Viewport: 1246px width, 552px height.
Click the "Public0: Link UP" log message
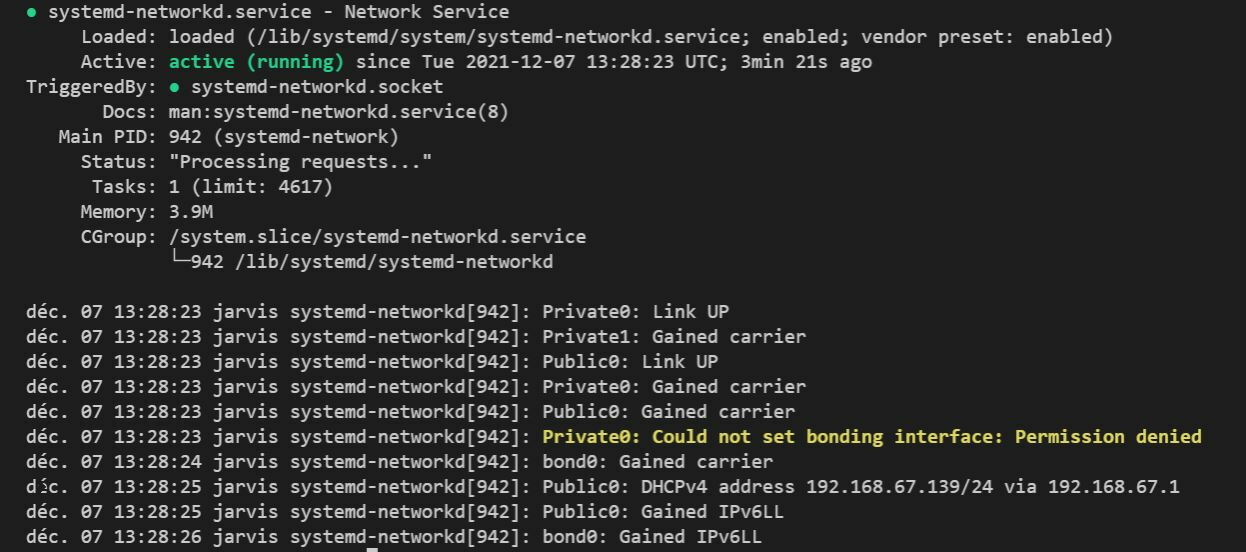(x=630, y=362)
